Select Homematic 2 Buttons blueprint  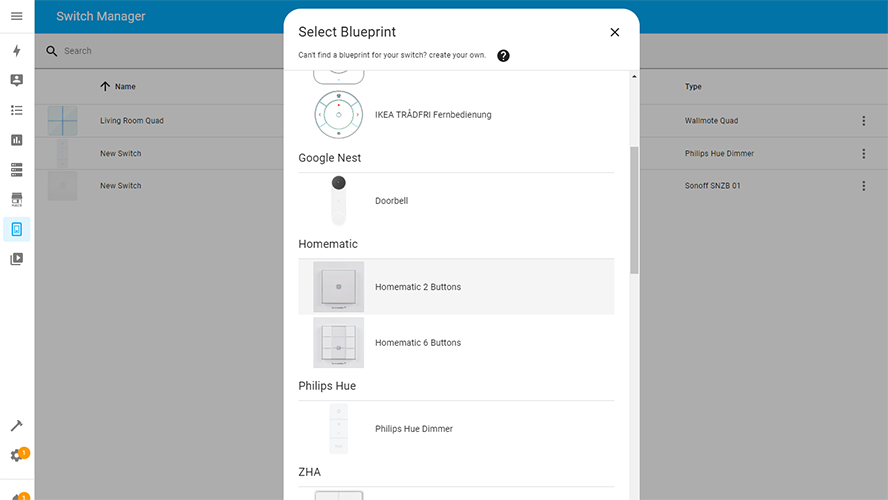456,287
